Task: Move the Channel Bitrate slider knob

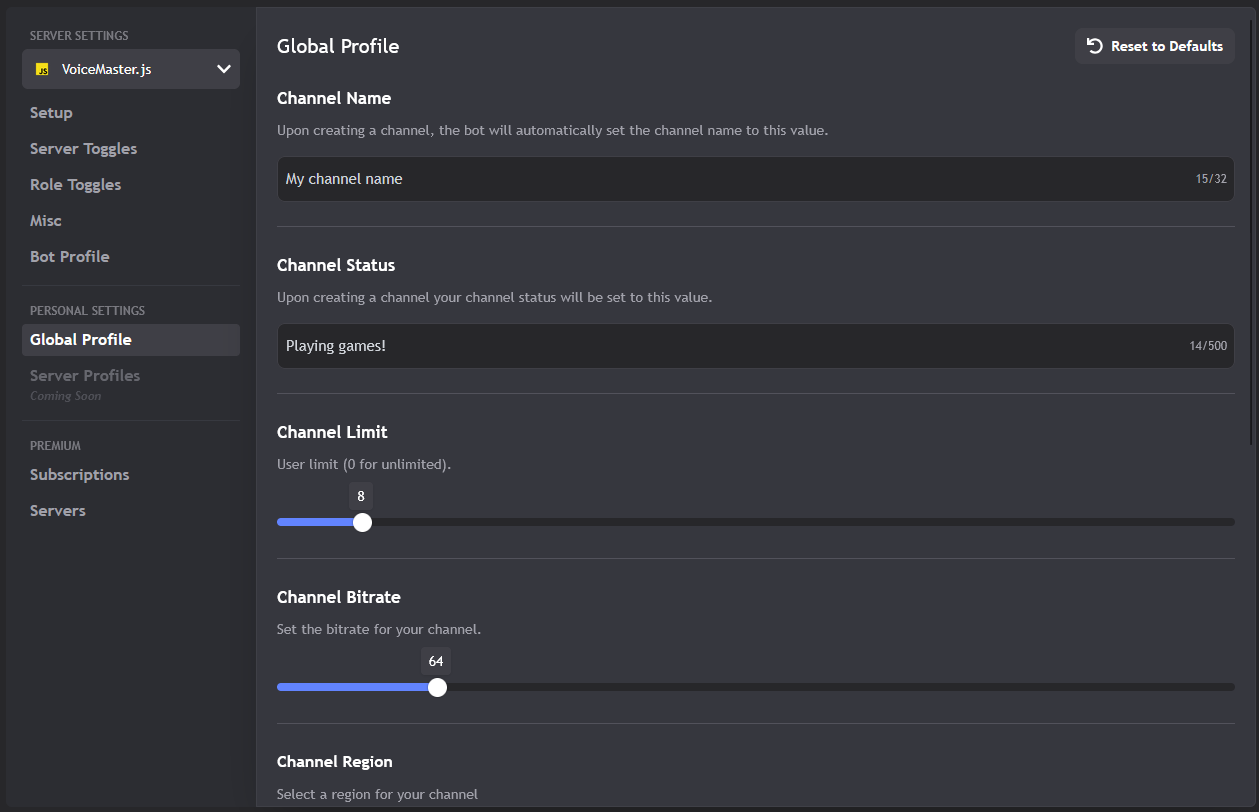Action: tap(436, 687)
